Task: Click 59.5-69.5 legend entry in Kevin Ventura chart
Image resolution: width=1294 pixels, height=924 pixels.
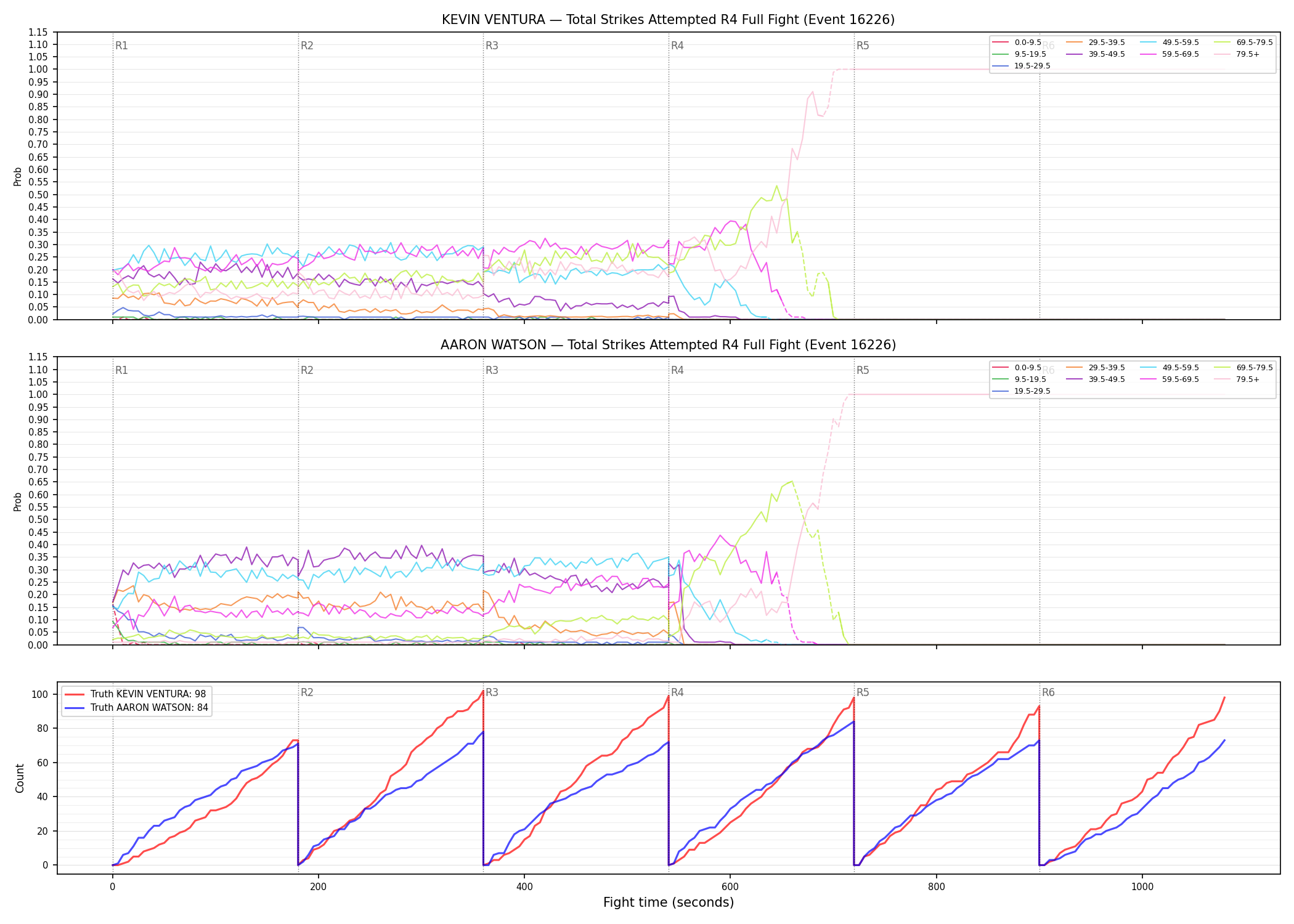Action: (1169, 54)
